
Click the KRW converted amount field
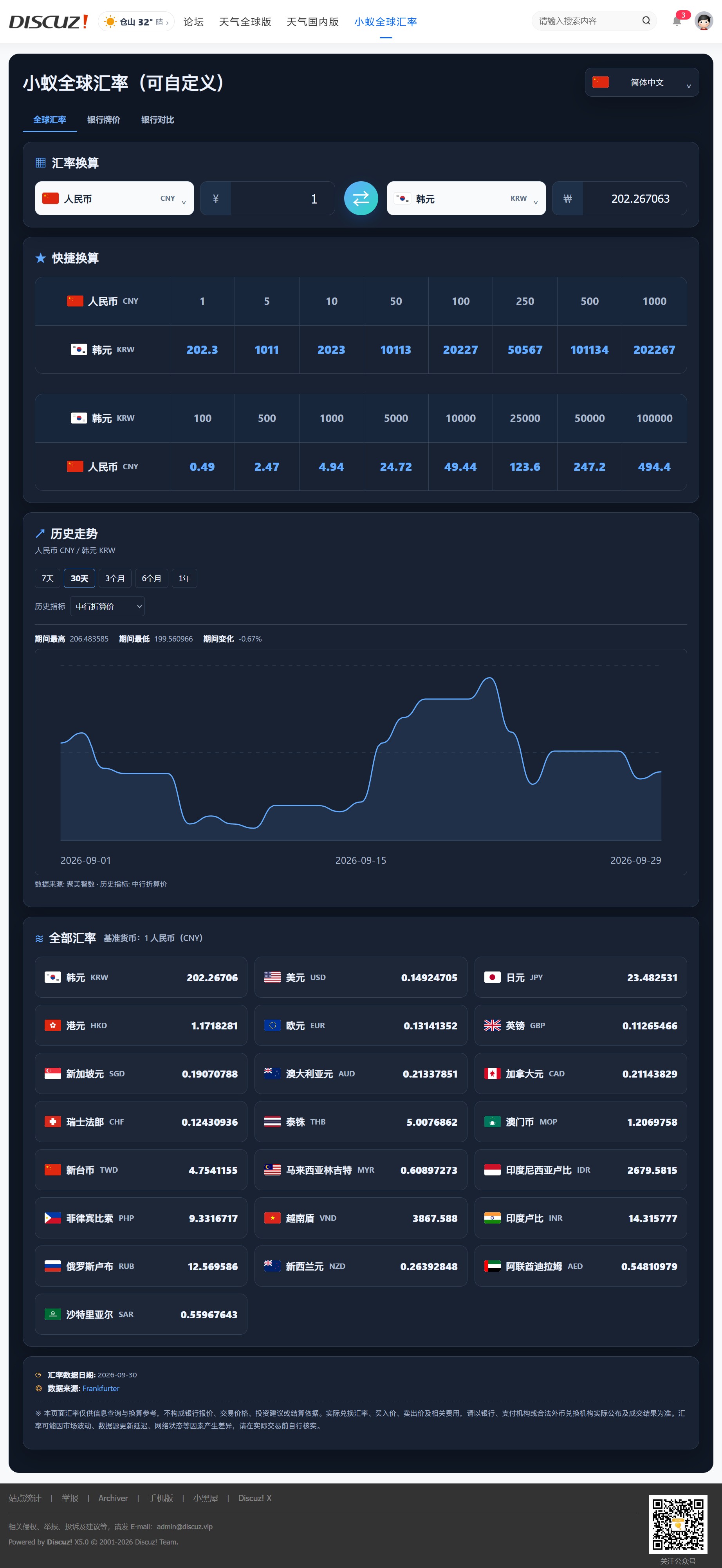pos(634,198)
